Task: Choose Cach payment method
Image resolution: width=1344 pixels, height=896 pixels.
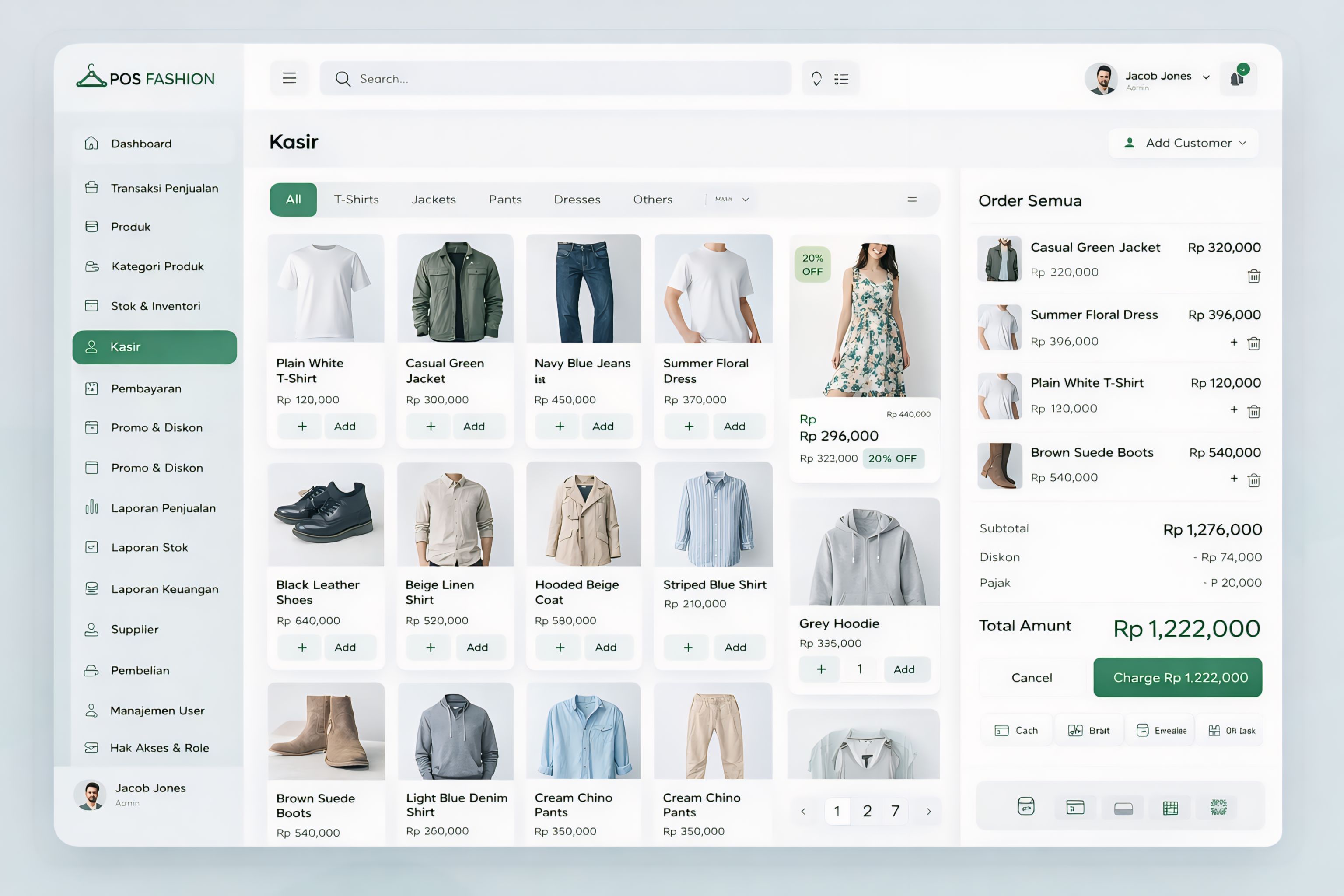Action: (x=1017, y=730)
